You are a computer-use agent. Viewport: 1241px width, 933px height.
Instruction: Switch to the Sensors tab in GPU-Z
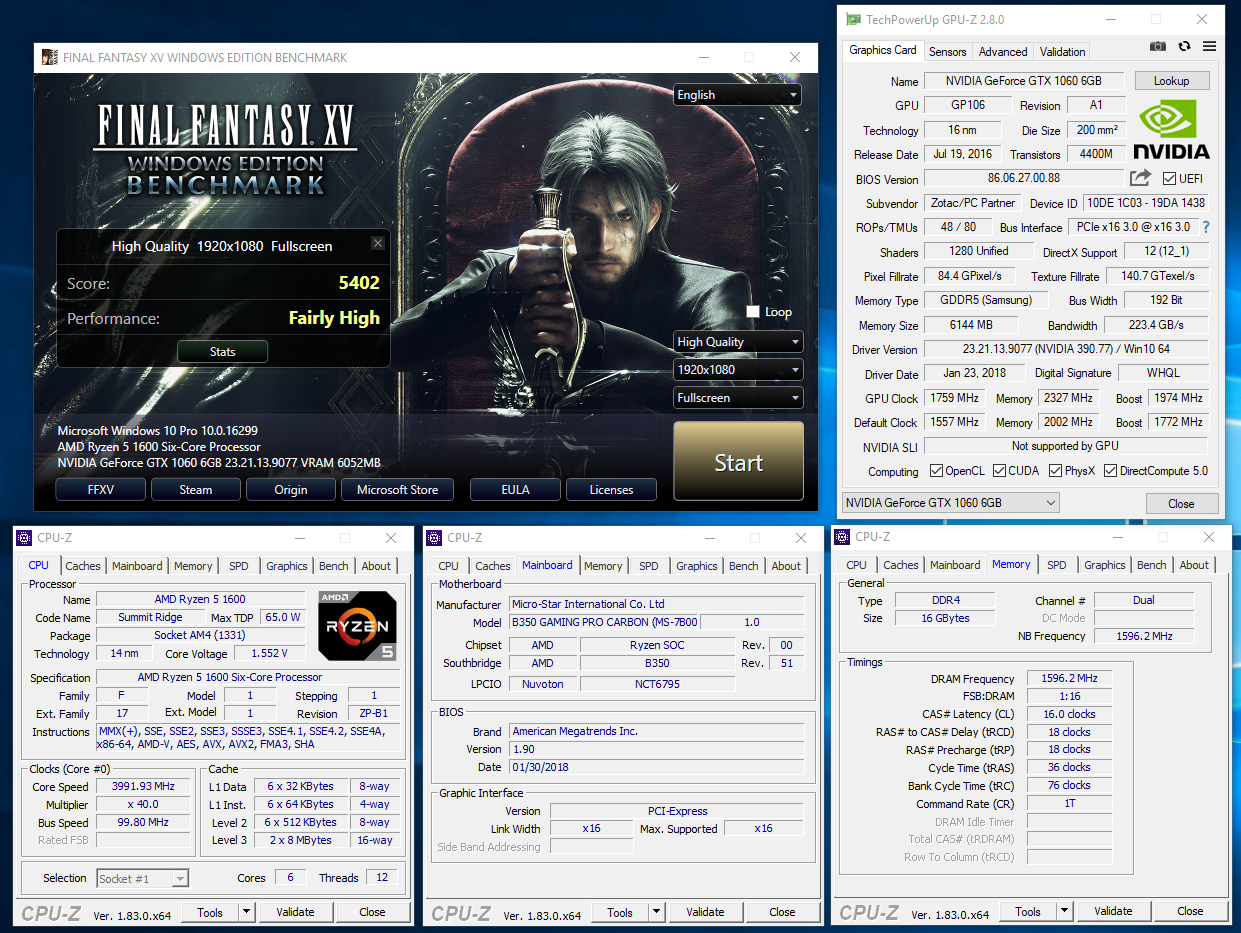(x=947, y=52)
